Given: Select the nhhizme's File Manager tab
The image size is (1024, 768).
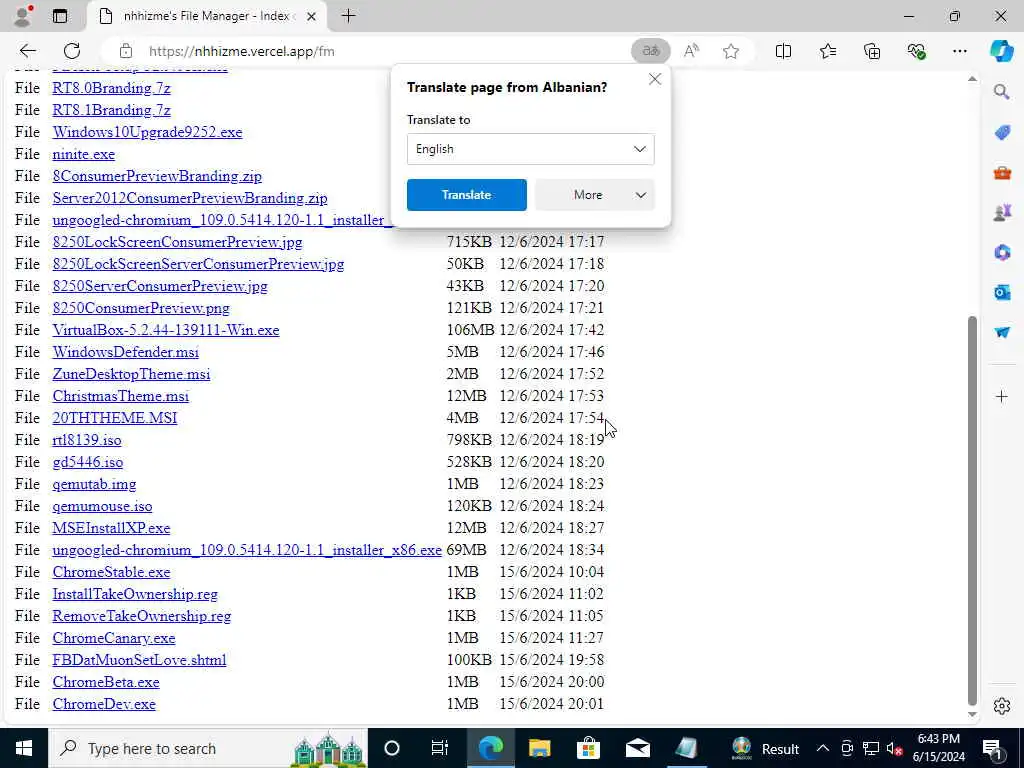Looking at the screenshot, I should pos(208,16).
